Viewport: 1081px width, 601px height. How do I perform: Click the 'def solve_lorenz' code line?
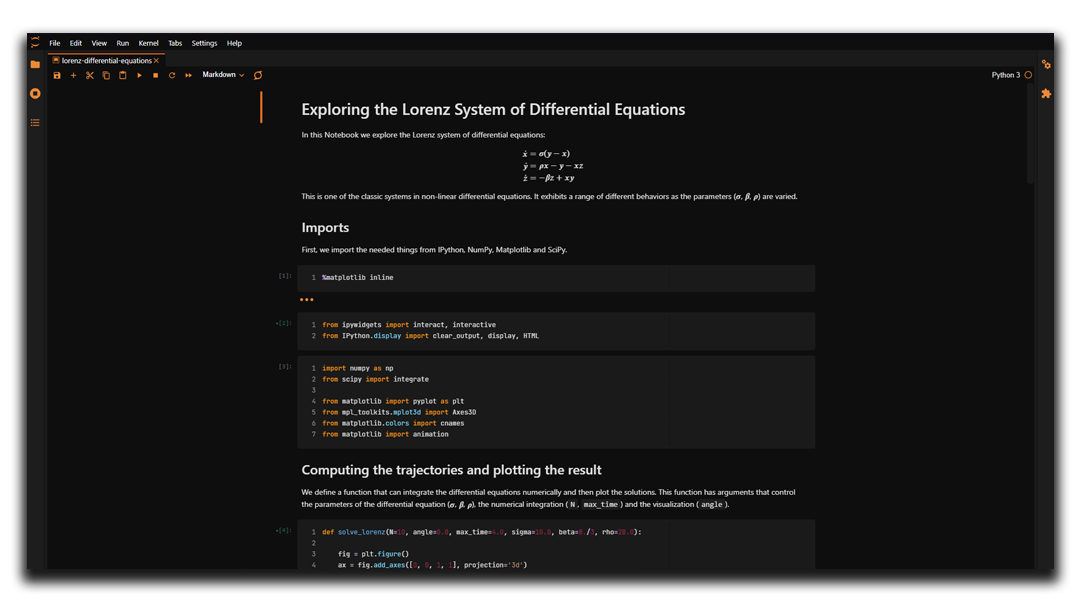coord(482,532)
